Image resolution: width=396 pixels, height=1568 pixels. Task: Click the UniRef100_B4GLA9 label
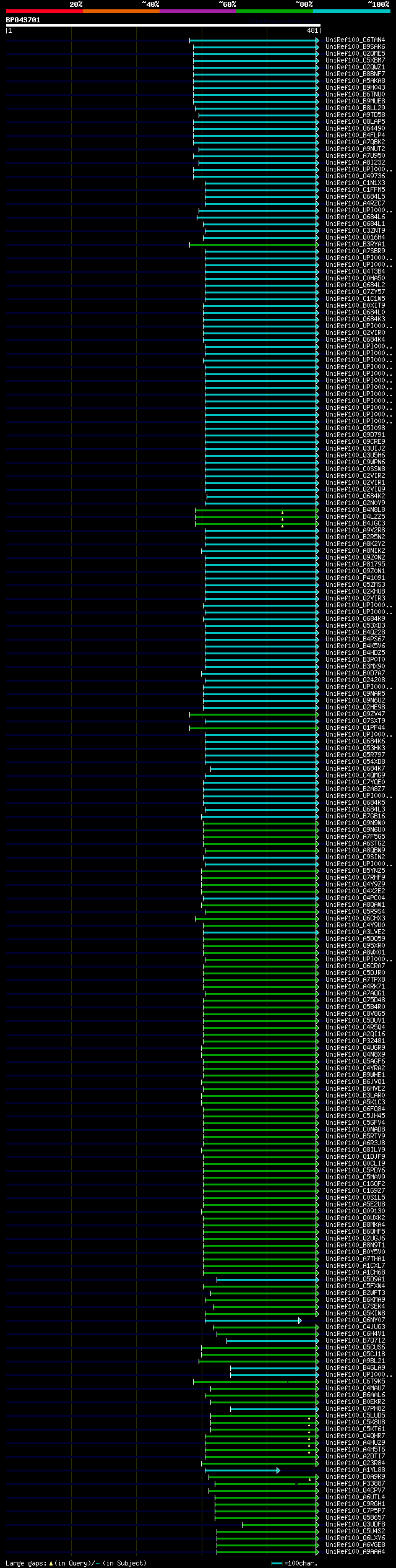pos(355,1368)
